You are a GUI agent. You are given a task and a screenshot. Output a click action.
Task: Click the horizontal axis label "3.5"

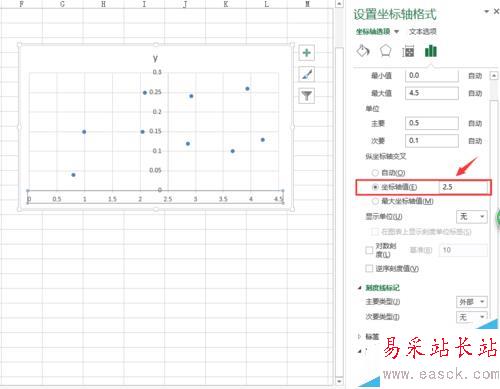click(223, 199)
